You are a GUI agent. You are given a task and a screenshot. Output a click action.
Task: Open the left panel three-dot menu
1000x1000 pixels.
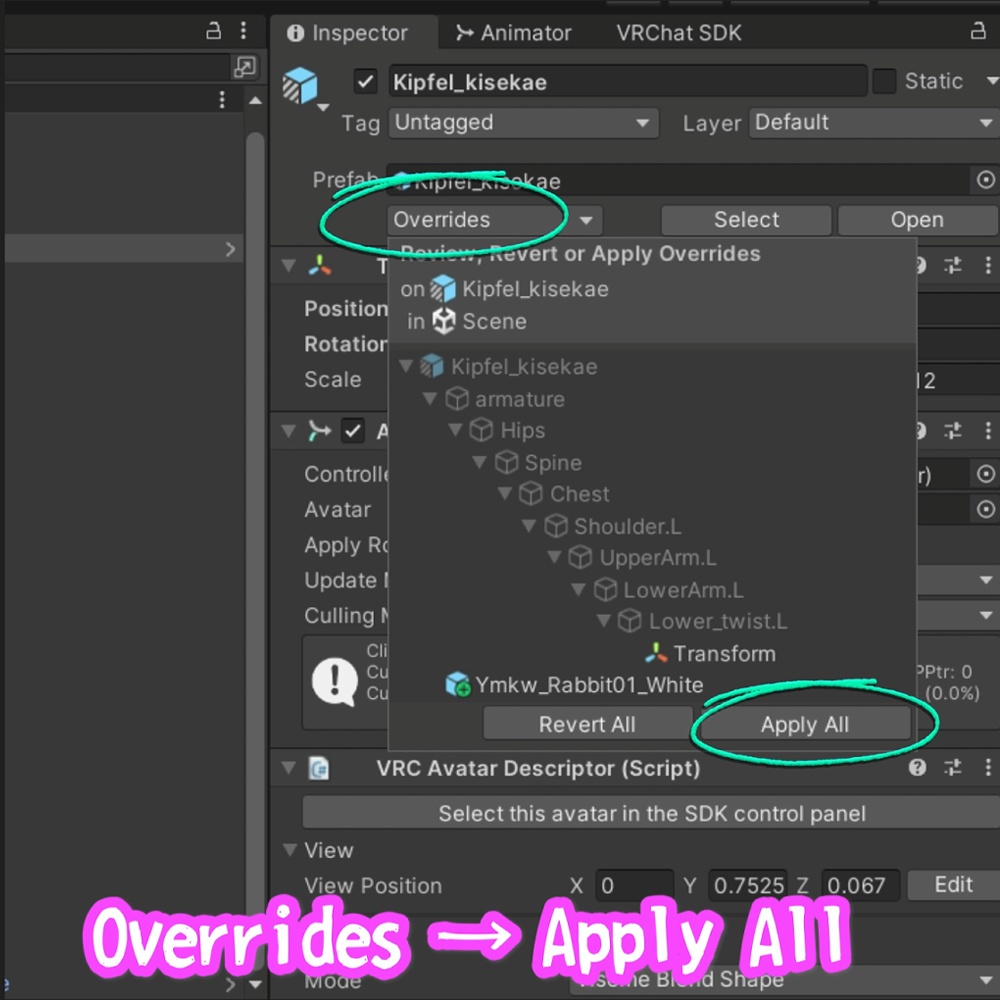(243, 30)
